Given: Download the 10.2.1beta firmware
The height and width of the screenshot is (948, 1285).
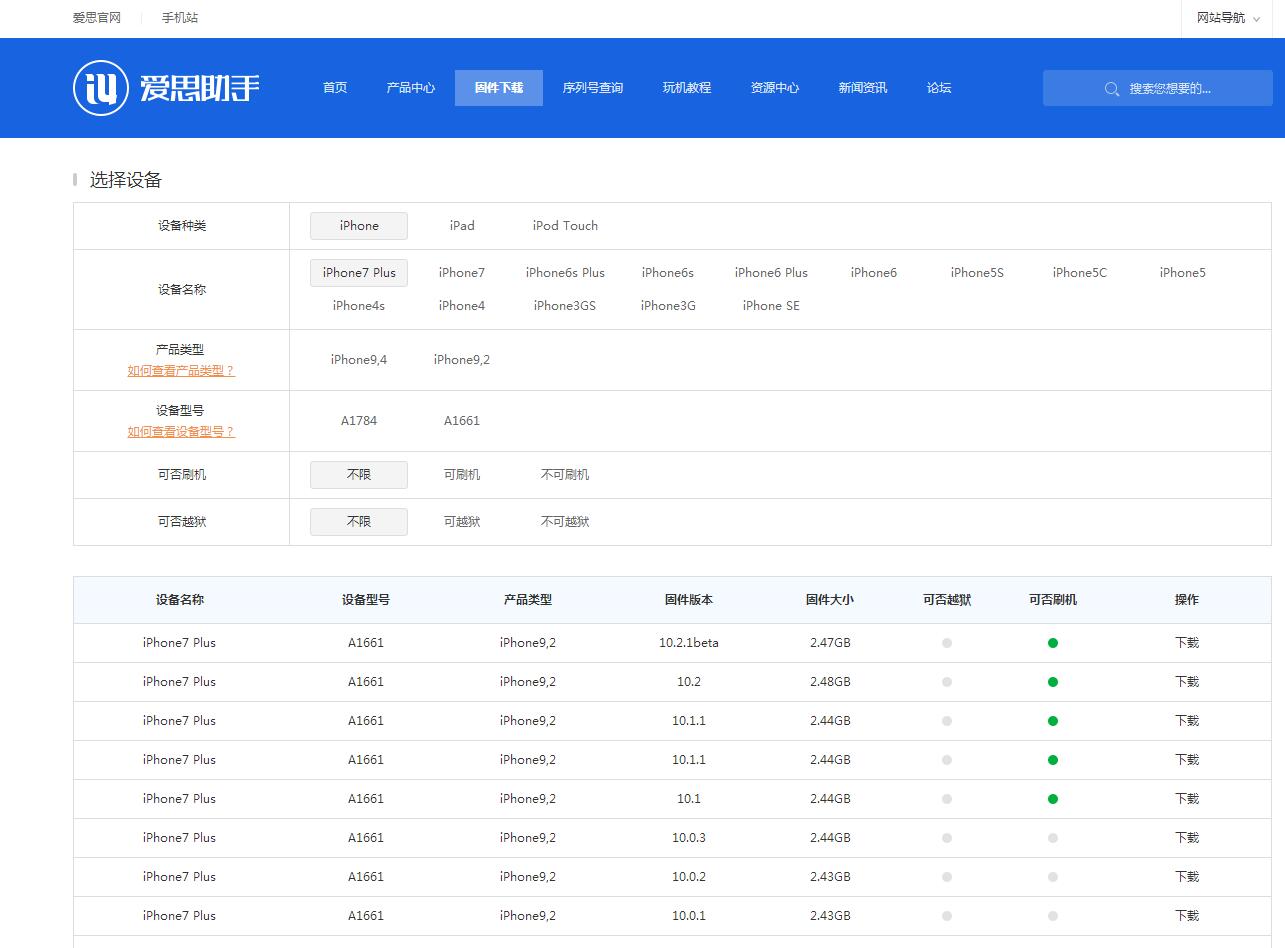Looking at the screenshot, I should click(x=1186, y=643).
